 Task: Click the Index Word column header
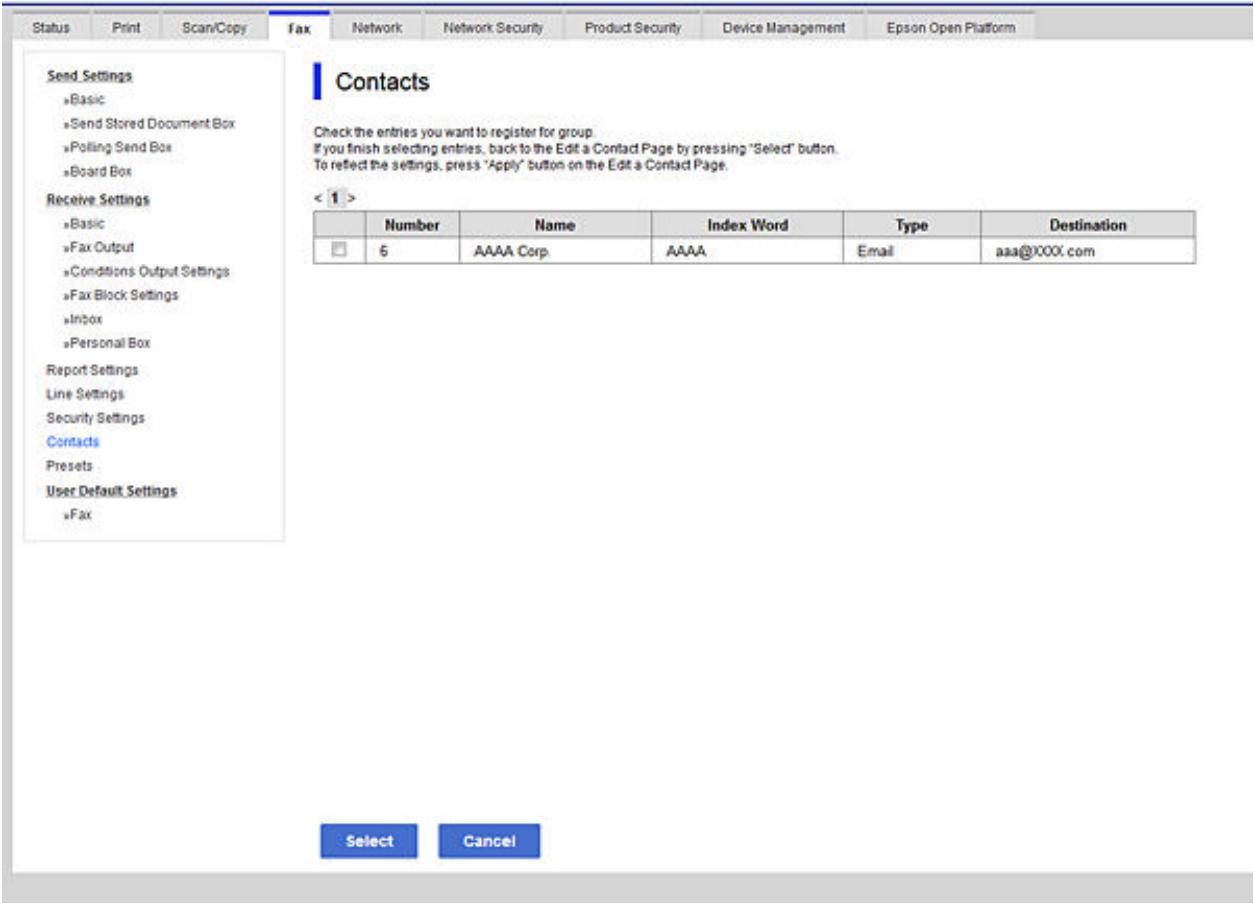click(747, 226)
